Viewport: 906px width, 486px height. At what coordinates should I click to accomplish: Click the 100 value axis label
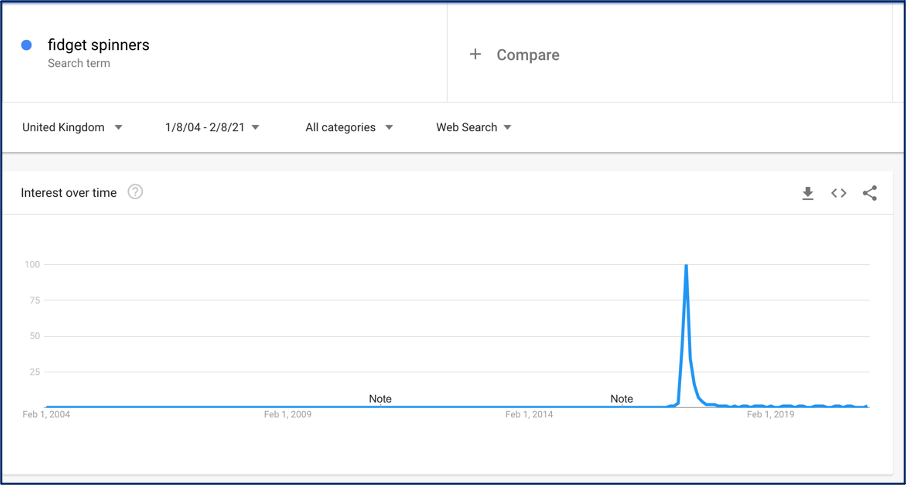point(32,265)
